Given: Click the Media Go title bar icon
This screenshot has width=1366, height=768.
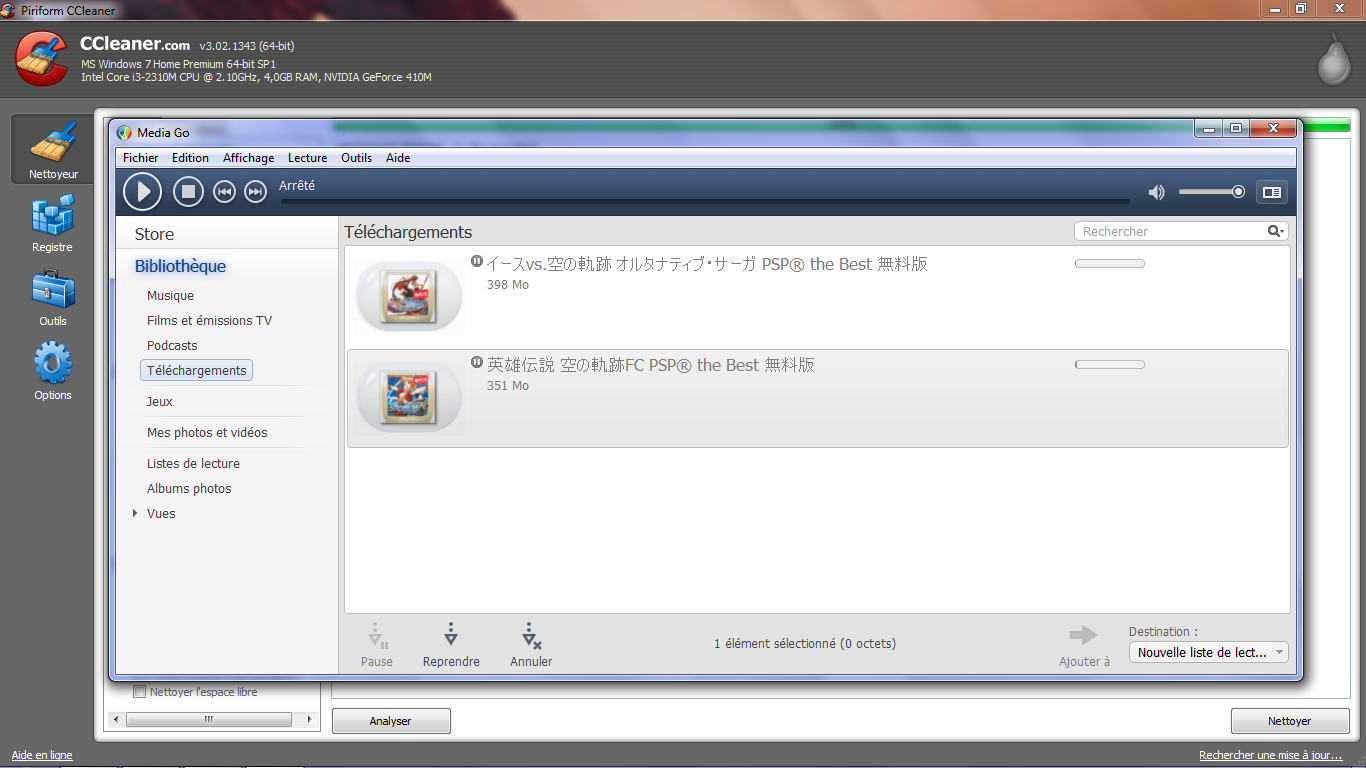Looking at the screenshot, I should (124, 132).
